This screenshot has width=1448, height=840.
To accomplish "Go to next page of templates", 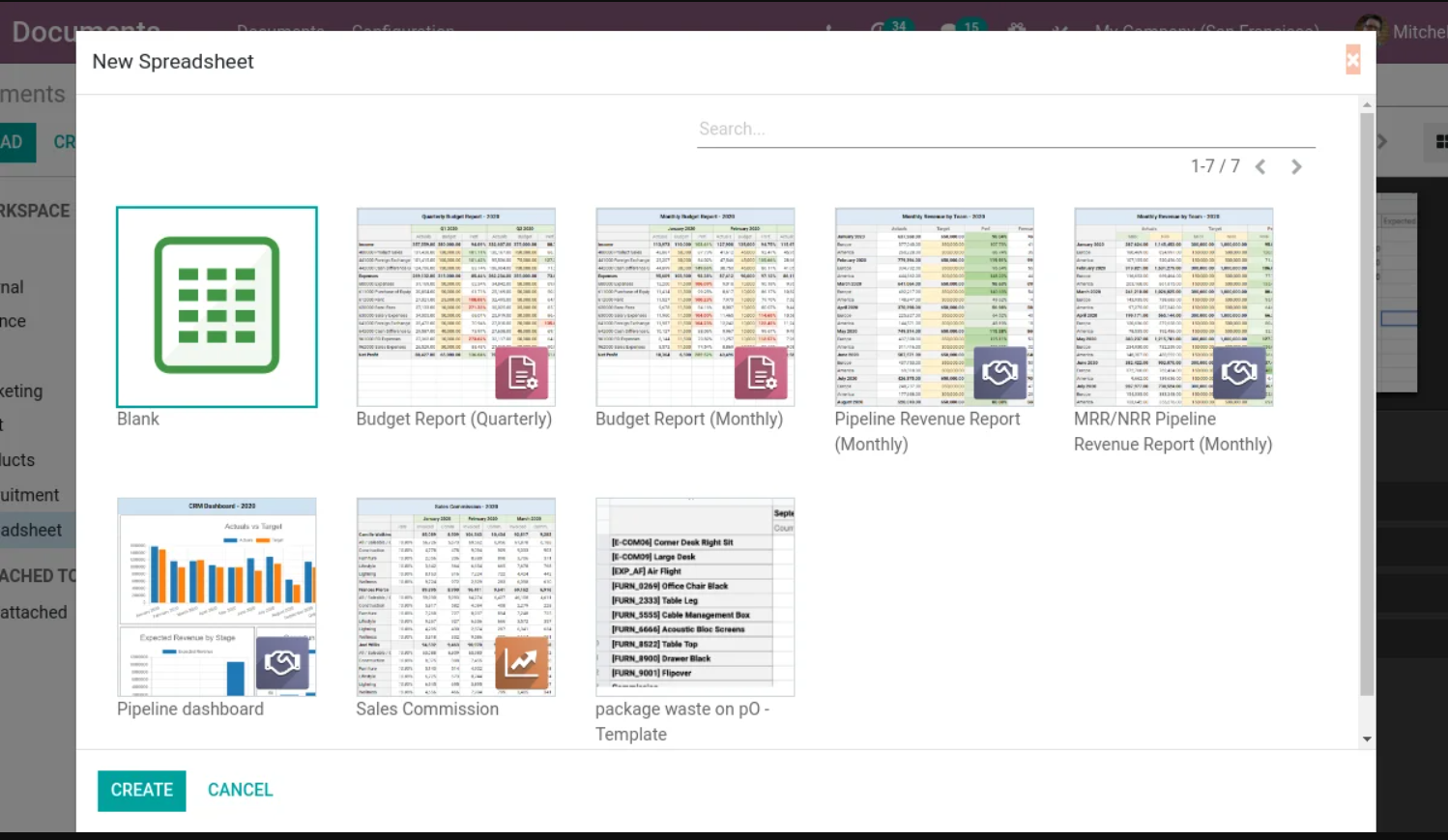I will [1296, 167].
